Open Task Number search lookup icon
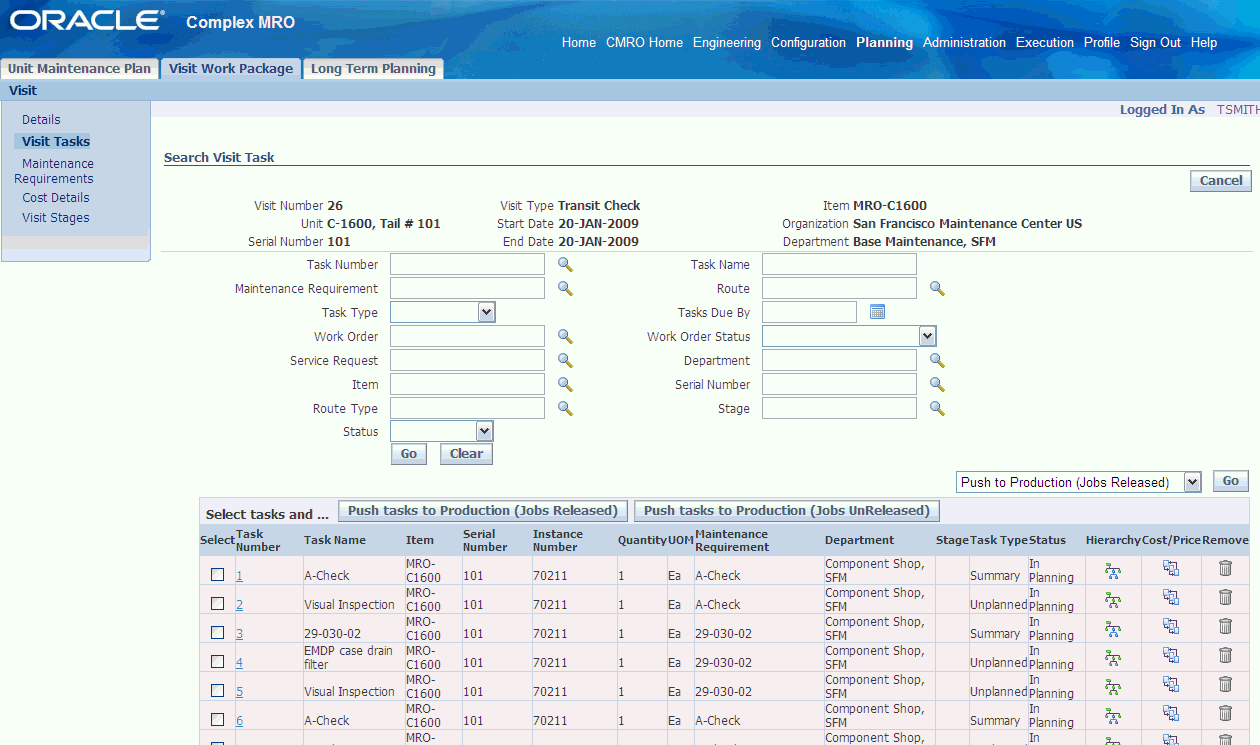The height and width of the screenshot is (745, 1260). [x=565, y=264]
